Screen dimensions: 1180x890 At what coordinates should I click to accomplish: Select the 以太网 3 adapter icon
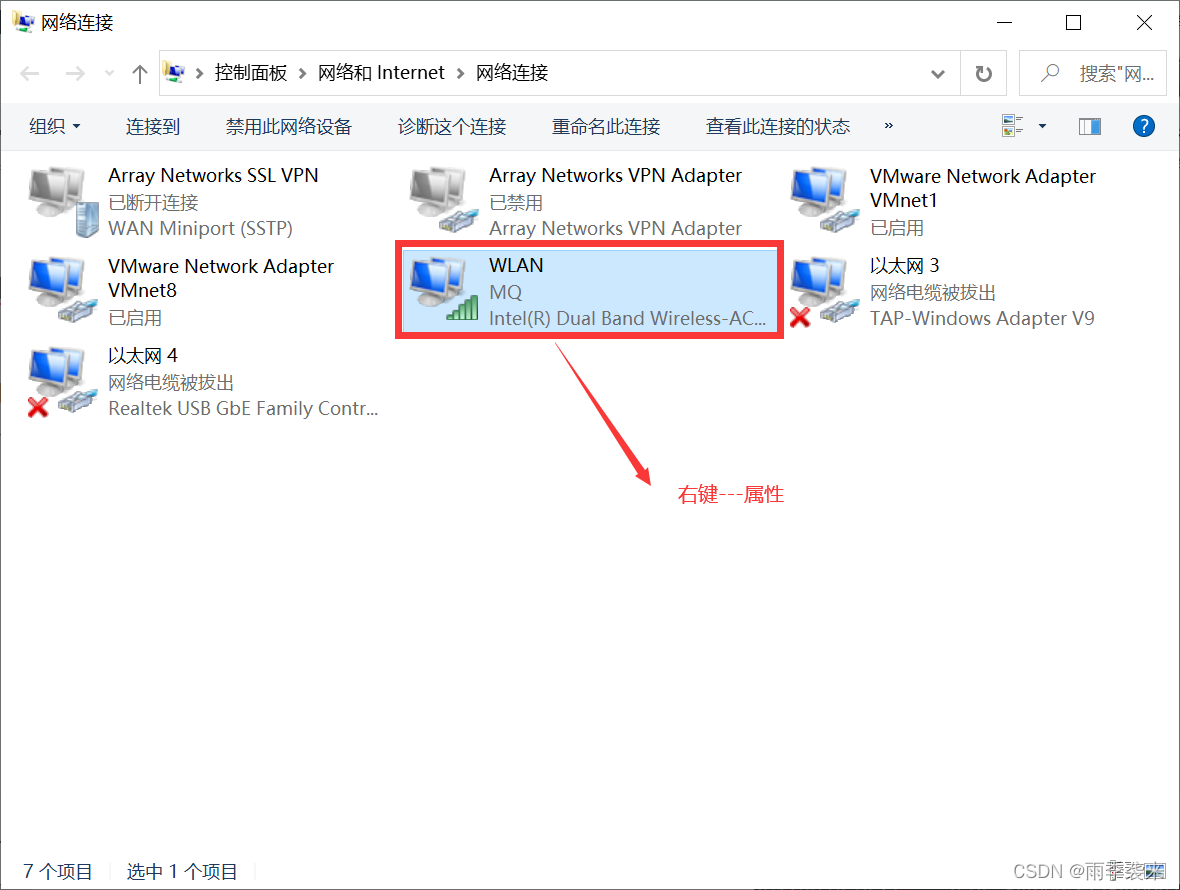coord(825,292)
